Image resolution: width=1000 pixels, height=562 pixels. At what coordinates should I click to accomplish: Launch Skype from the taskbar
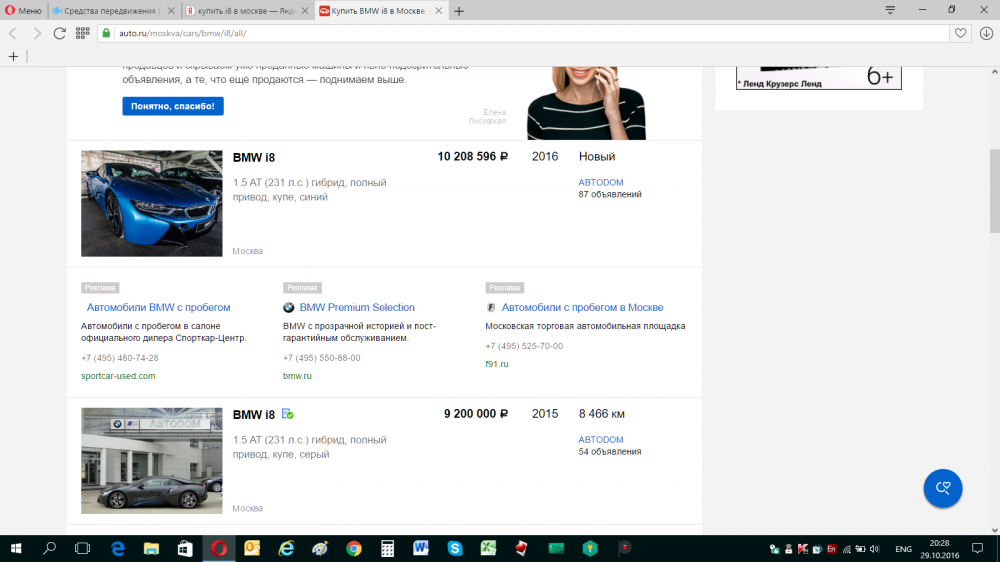pos(455,548)
